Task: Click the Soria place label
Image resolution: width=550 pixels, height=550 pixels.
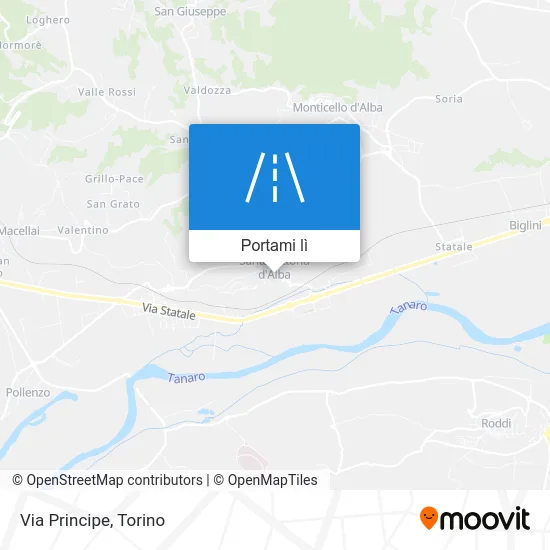Action: (449, 99)
